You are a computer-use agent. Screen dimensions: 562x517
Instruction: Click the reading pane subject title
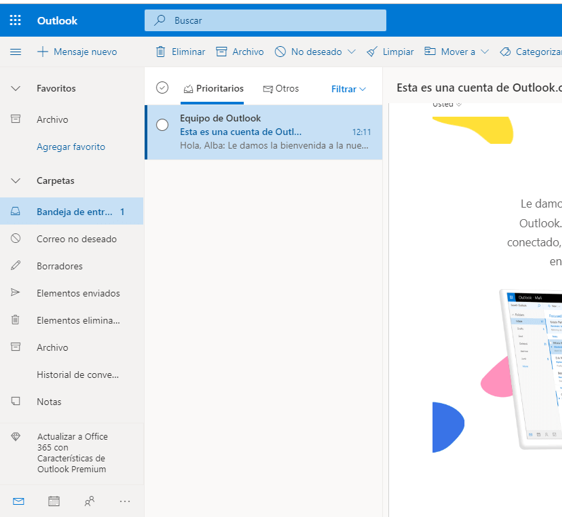(479, 87)
